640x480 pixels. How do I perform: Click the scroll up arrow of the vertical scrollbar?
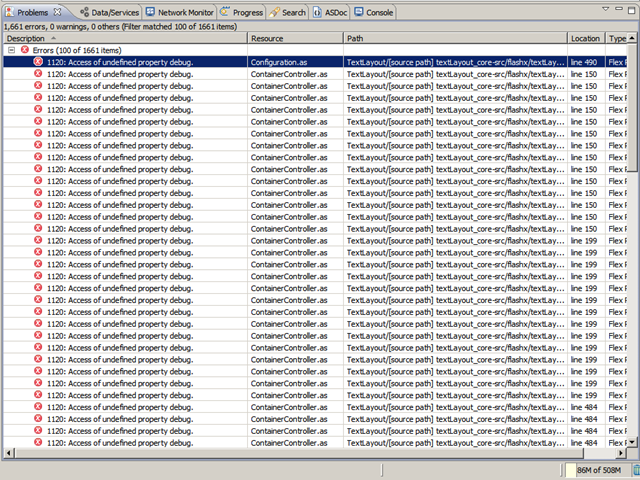(x=632, y=38)
